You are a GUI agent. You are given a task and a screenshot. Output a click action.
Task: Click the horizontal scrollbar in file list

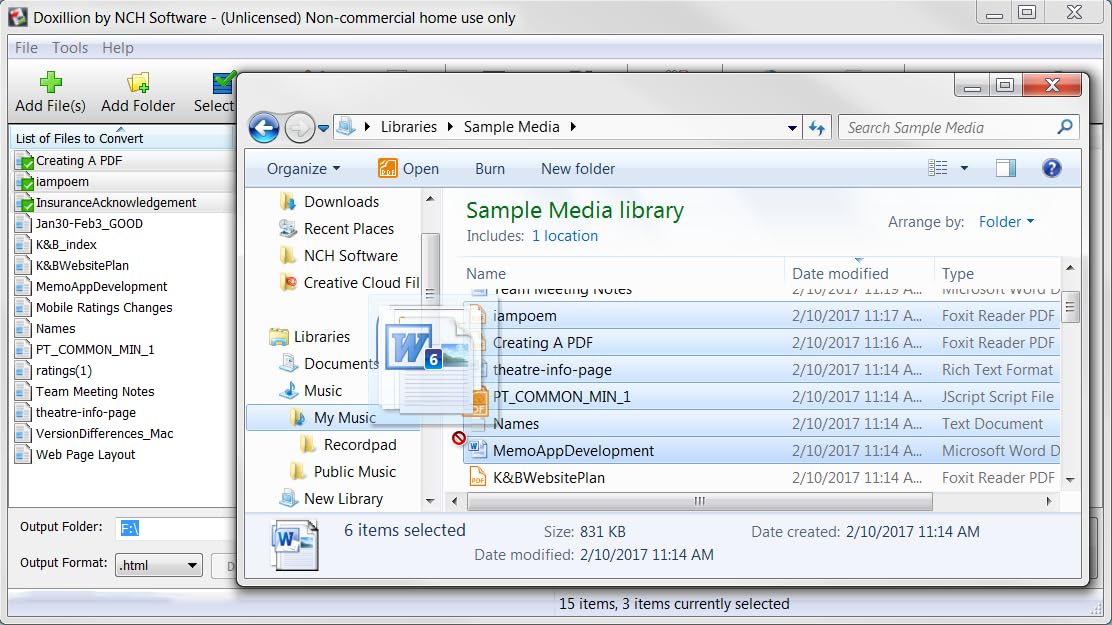pyautogui.click(x=700, y=501)
